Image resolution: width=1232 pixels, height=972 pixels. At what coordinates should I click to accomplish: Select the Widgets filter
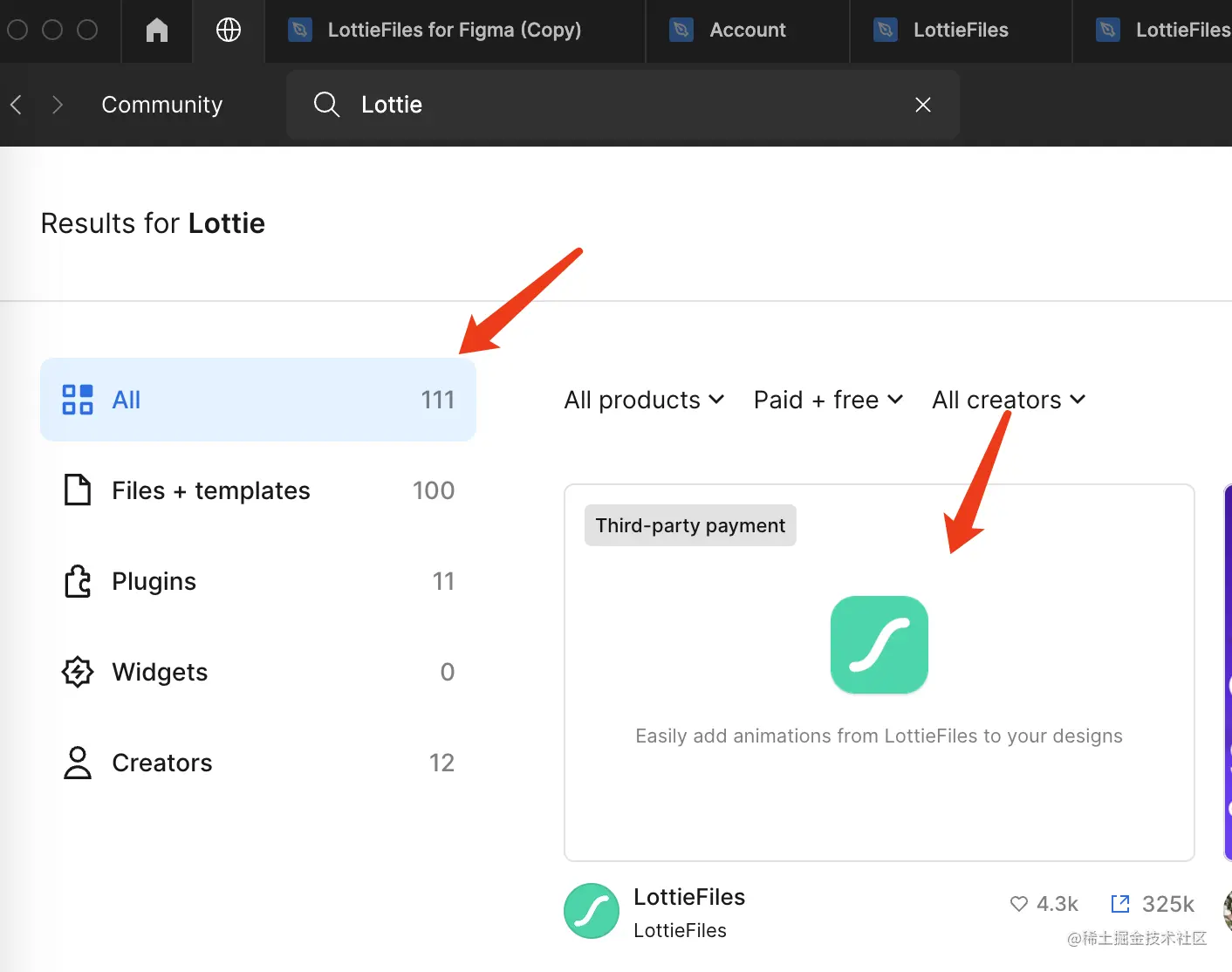click(x=258, y=672)
